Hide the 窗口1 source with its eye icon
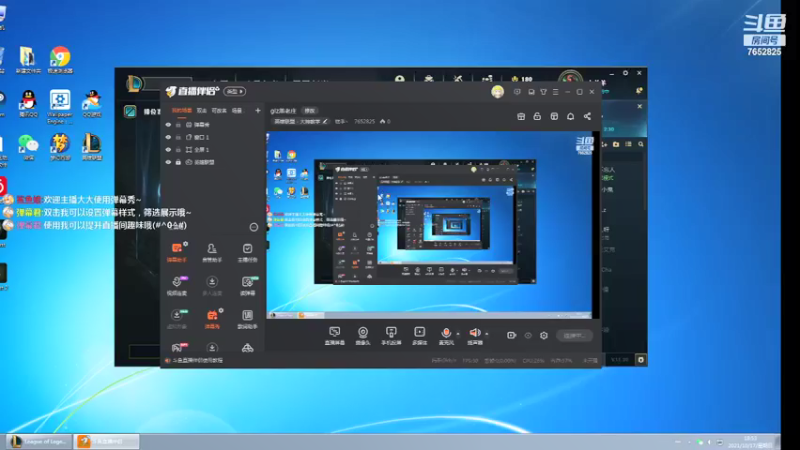Image resolution: width=800 pixels, height=450 pixels. click(168, 137)
